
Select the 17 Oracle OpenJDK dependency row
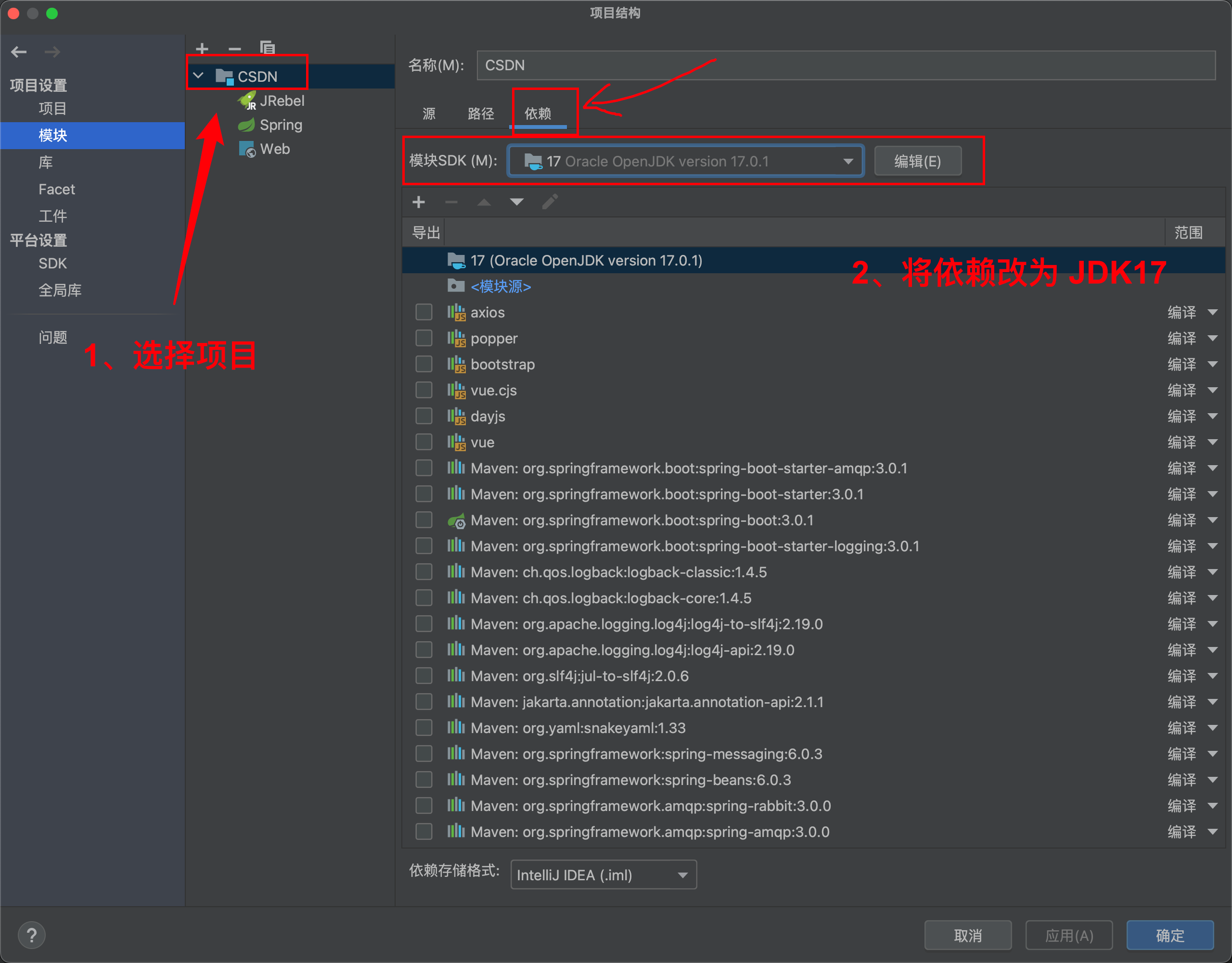tap(813, 261)
